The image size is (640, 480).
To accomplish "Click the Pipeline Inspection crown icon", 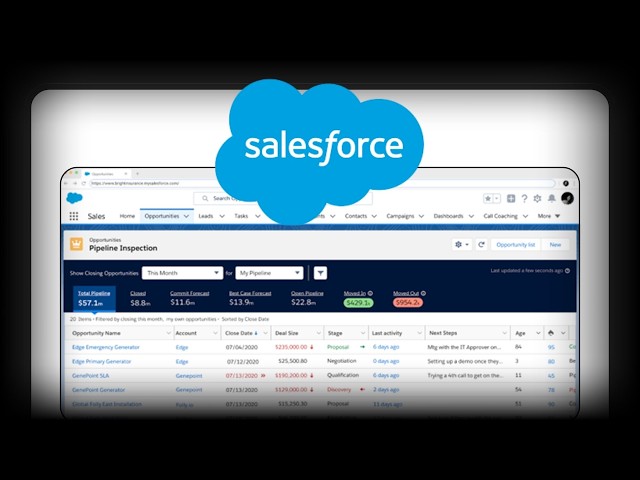I will (76, 244).
